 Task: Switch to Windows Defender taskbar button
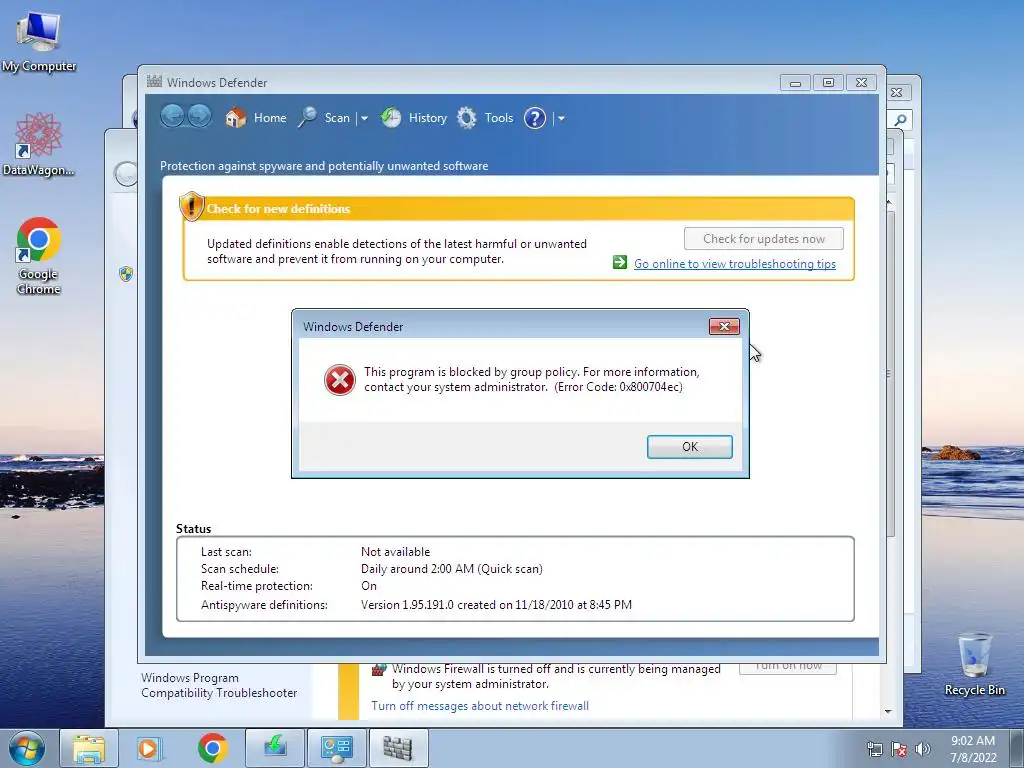tap(398, 748)
